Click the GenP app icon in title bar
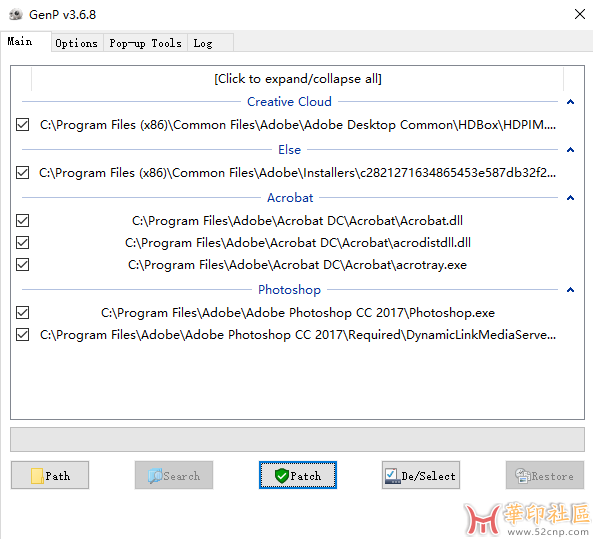The width and height of the screenshot is (593, 539). (x=16, y=14)
